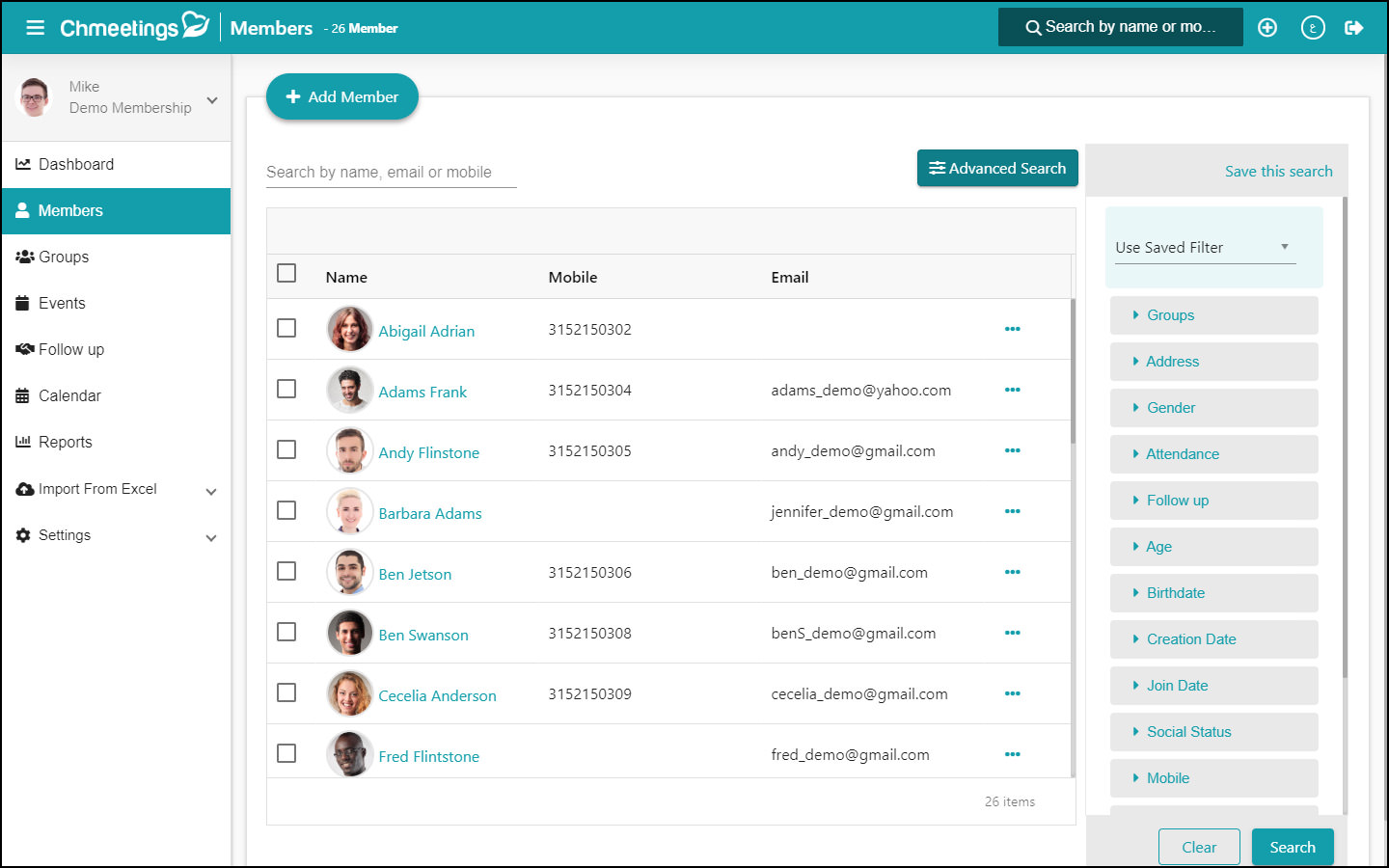Viewport: 1389px width, 868px height.
Task: Expand the Birthdate filter section
Action: tap(1213, 593)
